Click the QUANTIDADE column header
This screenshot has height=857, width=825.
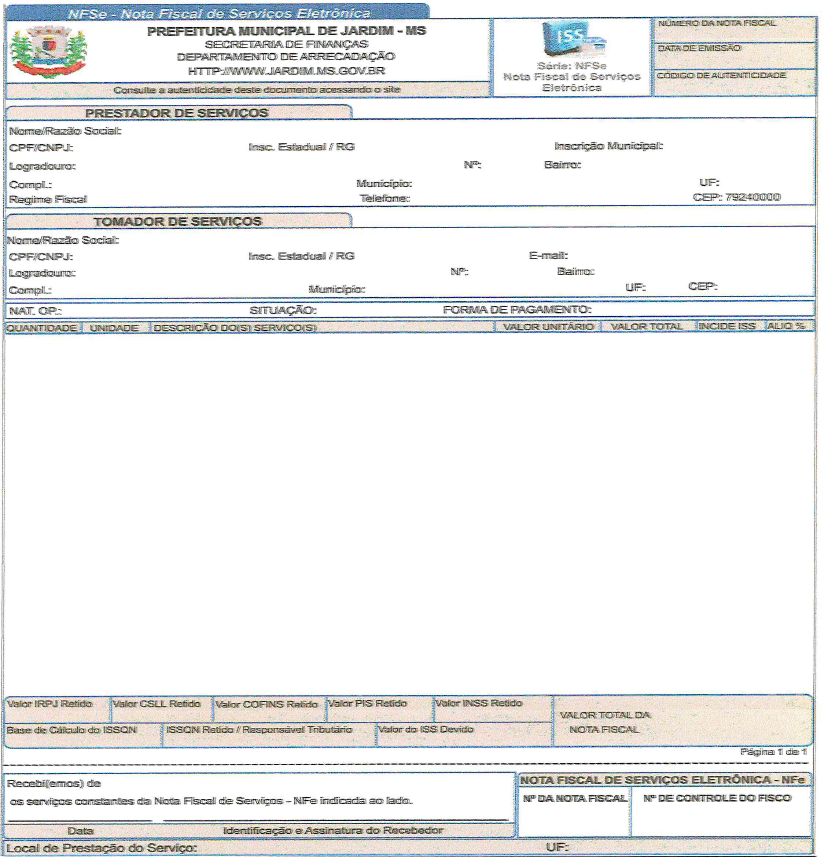[x=42, y=327]
